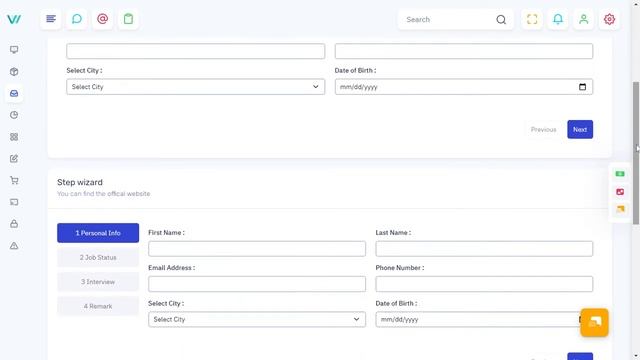This screenshot has height=360, width=640.
Task: Click the search magnifier icon
Action: (501, 20)
